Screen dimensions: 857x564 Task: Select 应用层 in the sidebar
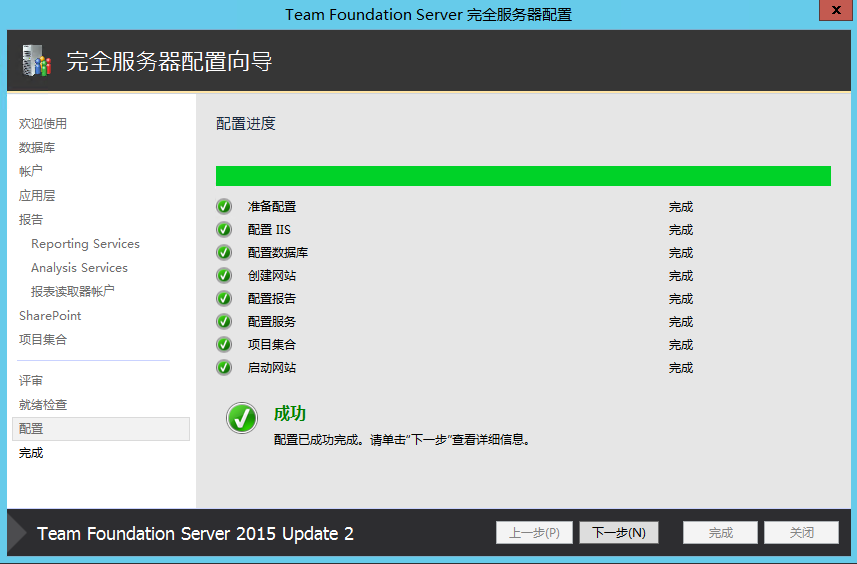[37, 195]
